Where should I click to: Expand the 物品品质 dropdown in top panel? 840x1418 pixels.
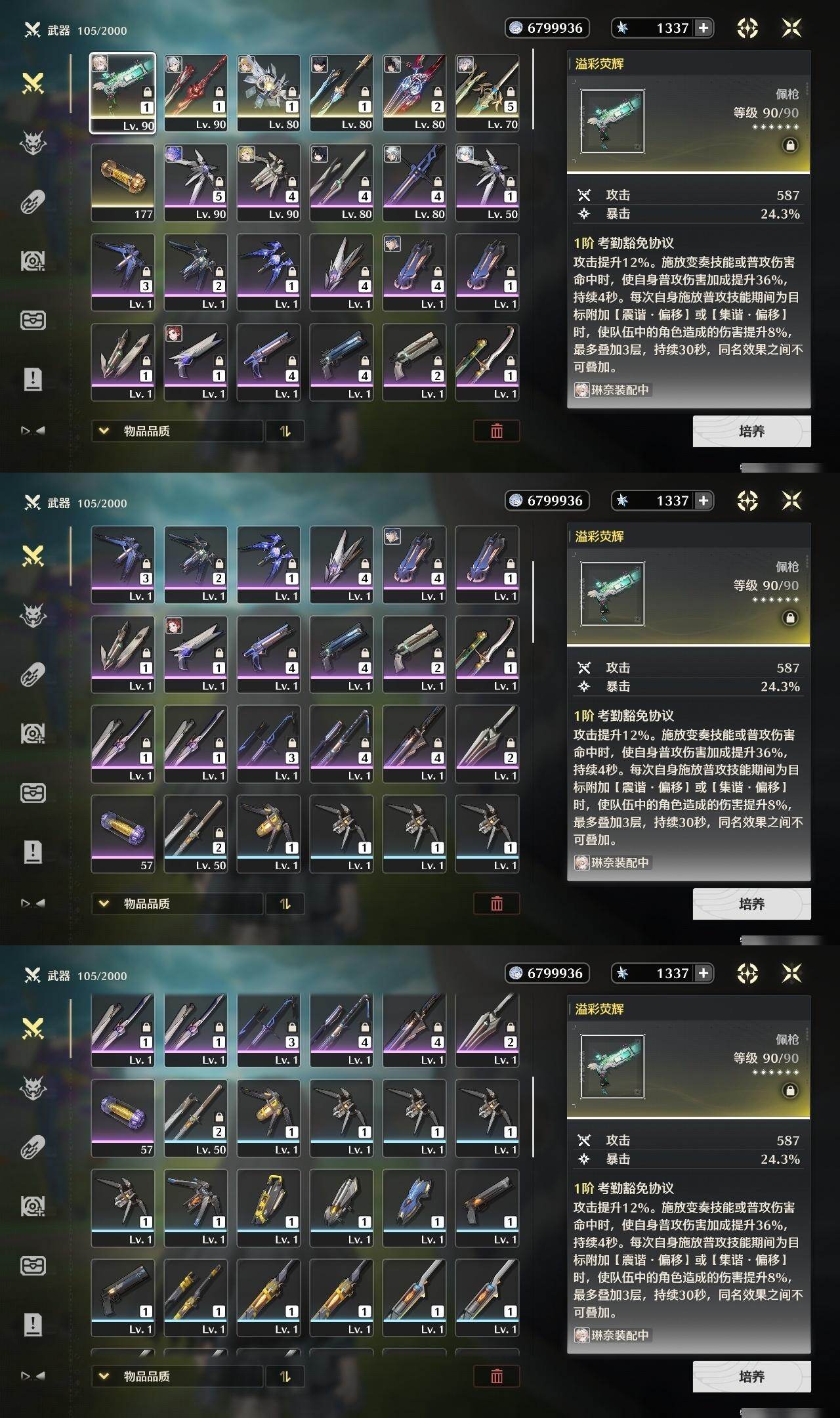[x=177, y=431]
